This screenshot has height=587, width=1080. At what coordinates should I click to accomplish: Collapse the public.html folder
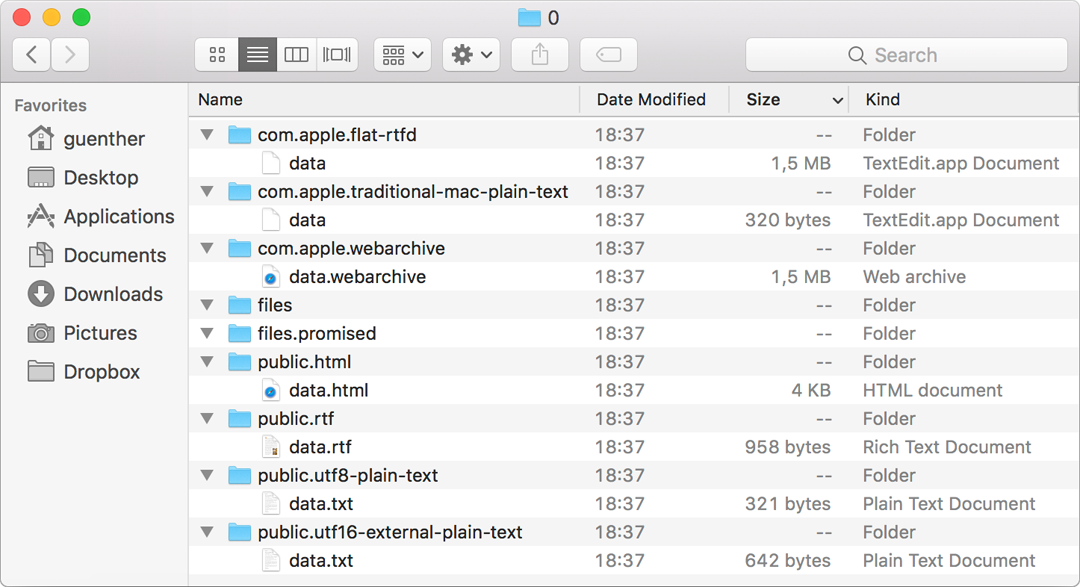[207, 362]
